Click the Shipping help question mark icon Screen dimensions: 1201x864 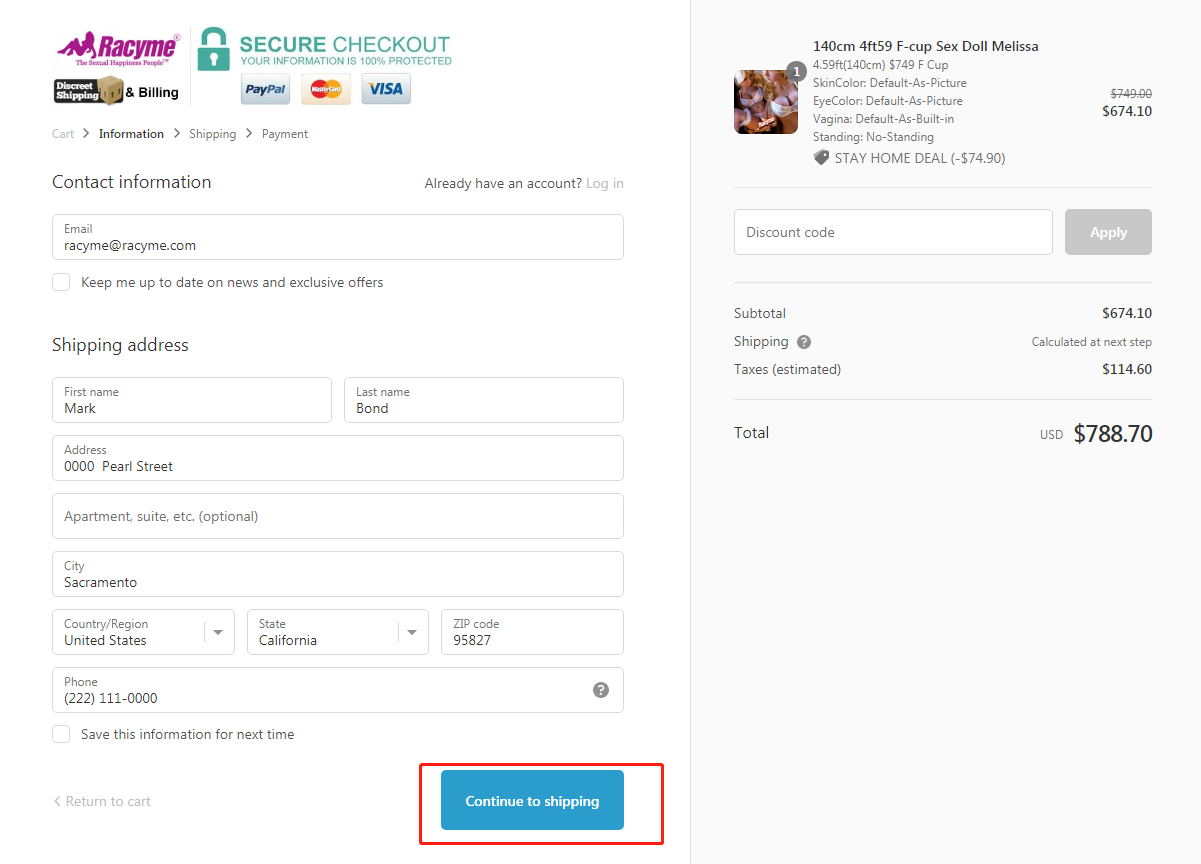804,342
